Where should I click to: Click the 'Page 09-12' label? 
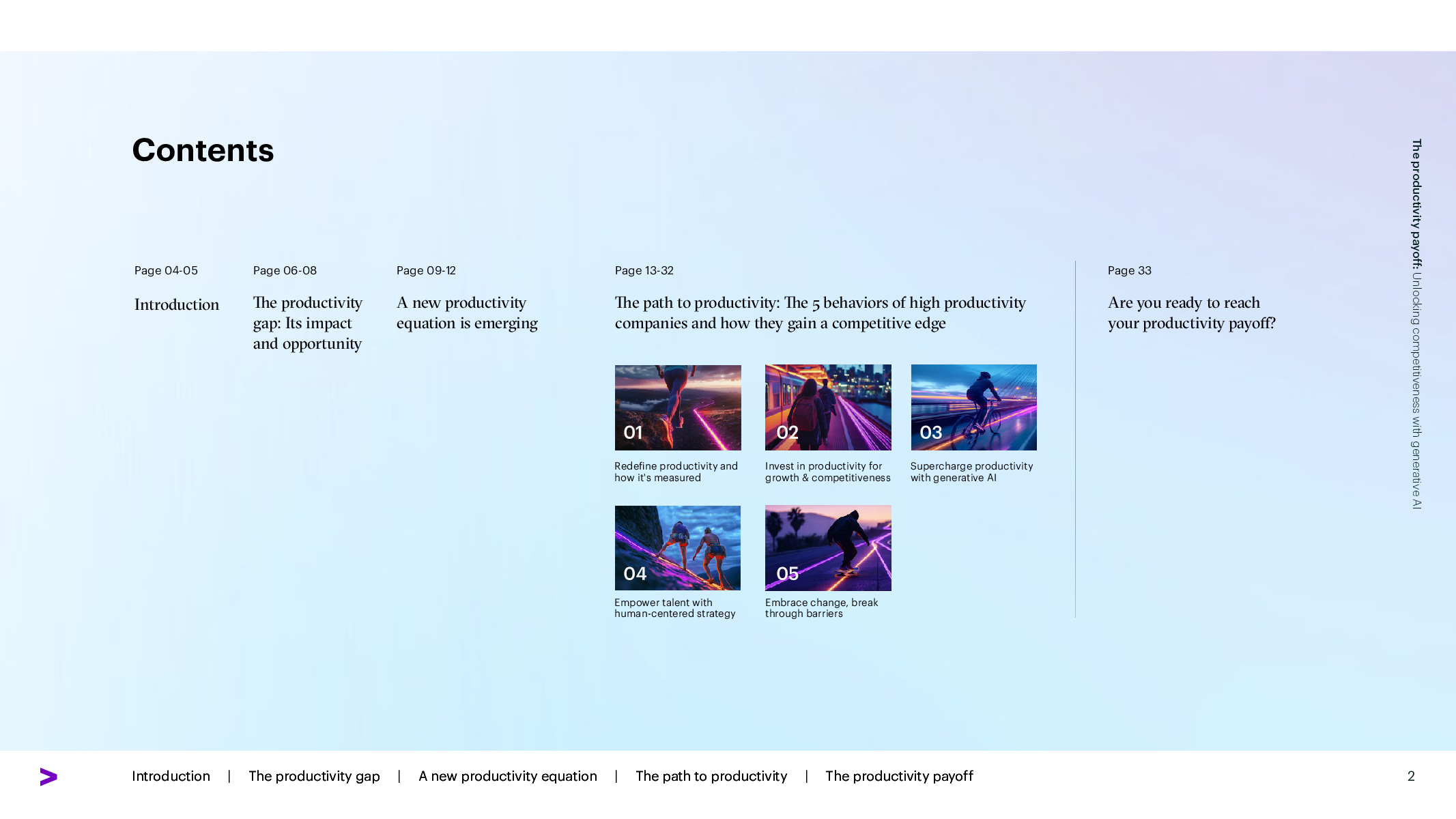[x=426, y=270]
